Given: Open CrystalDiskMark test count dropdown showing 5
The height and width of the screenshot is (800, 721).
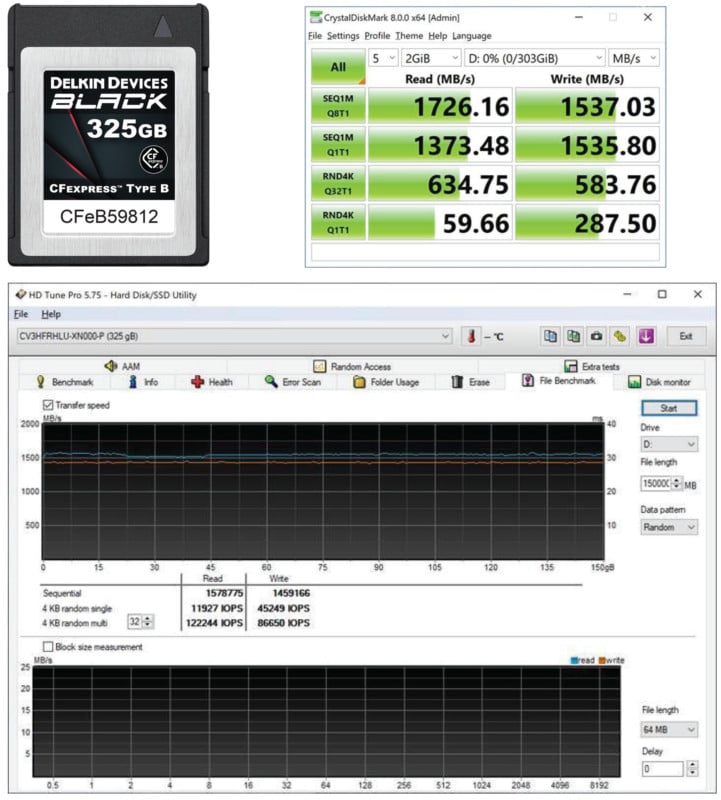Looking at the screenshot, I should [384, 58].
